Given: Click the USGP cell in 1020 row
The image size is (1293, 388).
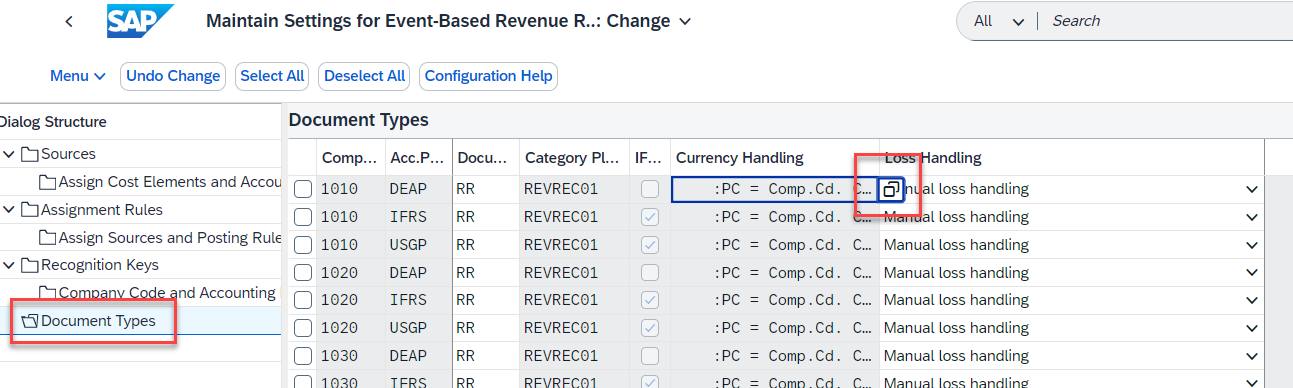Looking at the screenshot, I should (x=418, y=329).
